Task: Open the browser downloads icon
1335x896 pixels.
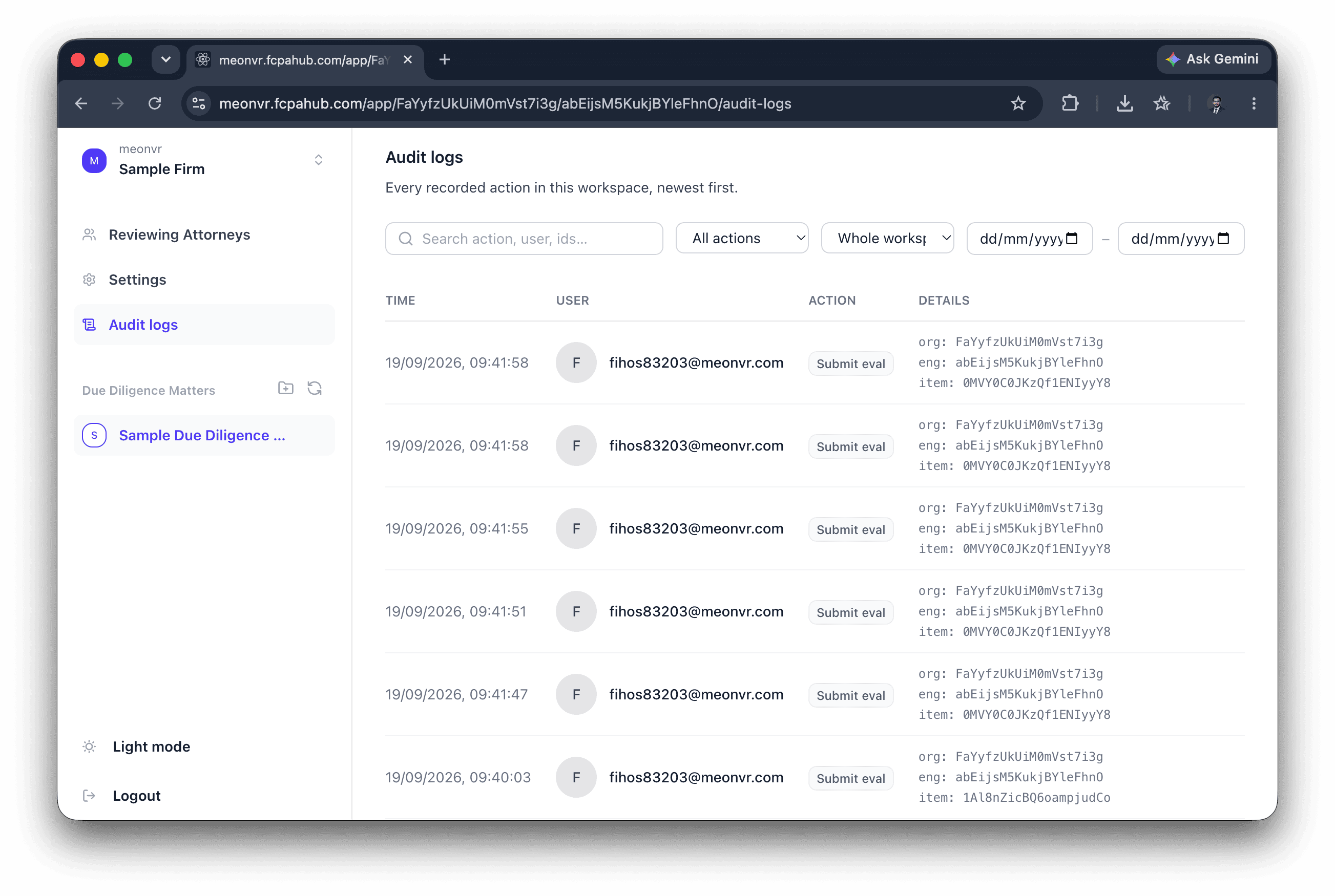Action: click(1124, 103)
